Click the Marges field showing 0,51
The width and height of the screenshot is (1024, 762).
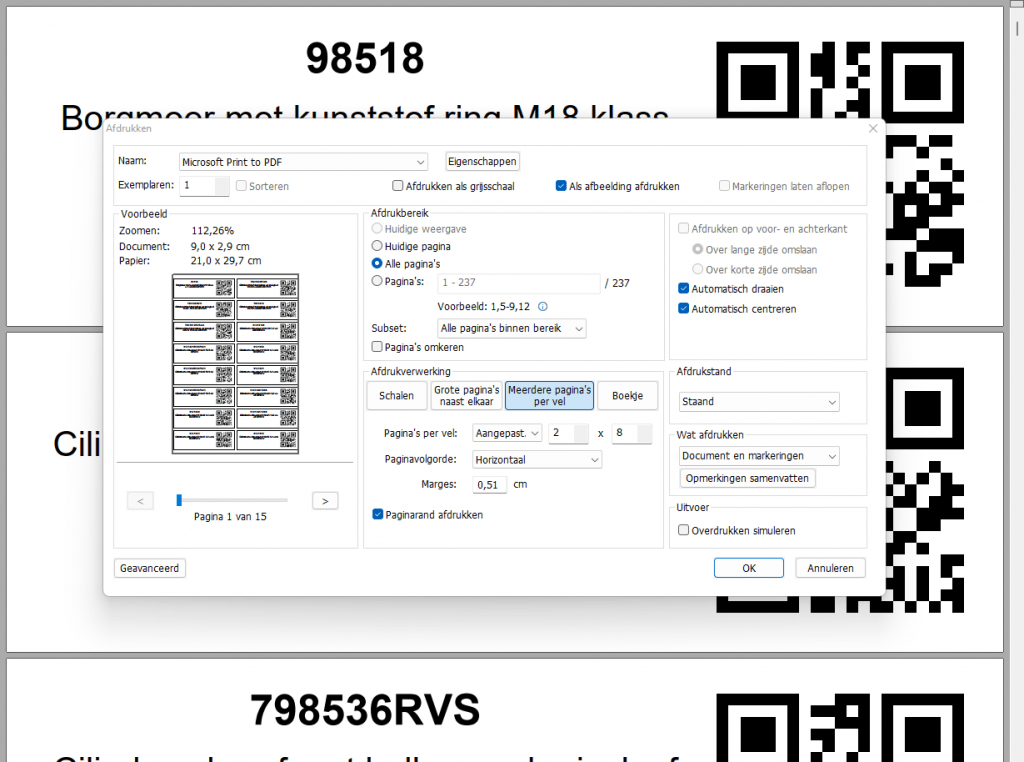point(490,484)
